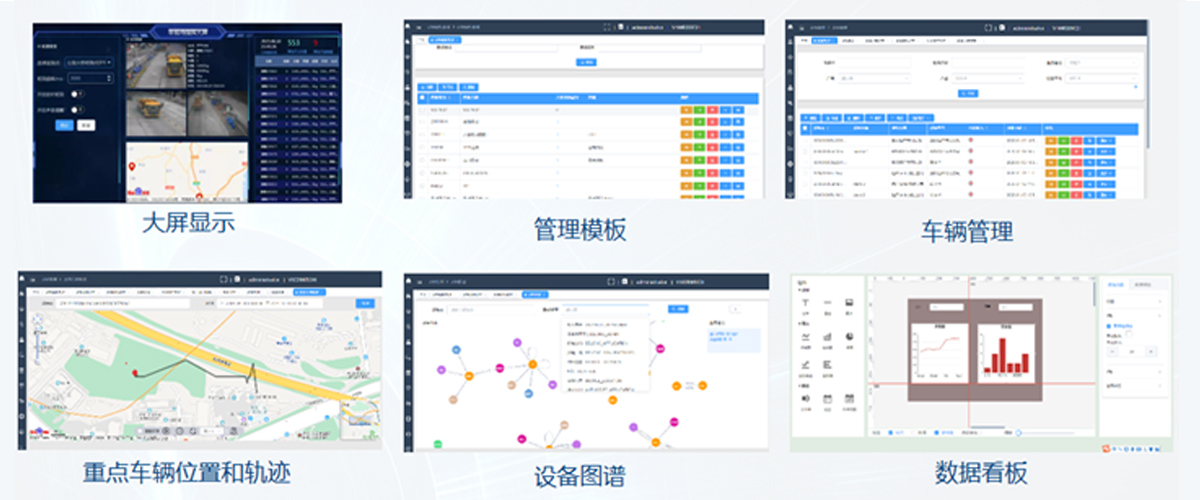This screenshot has height=500, width=1200.
Task: Click blue confirm button in big screen settings
Action: pos(65,125)
